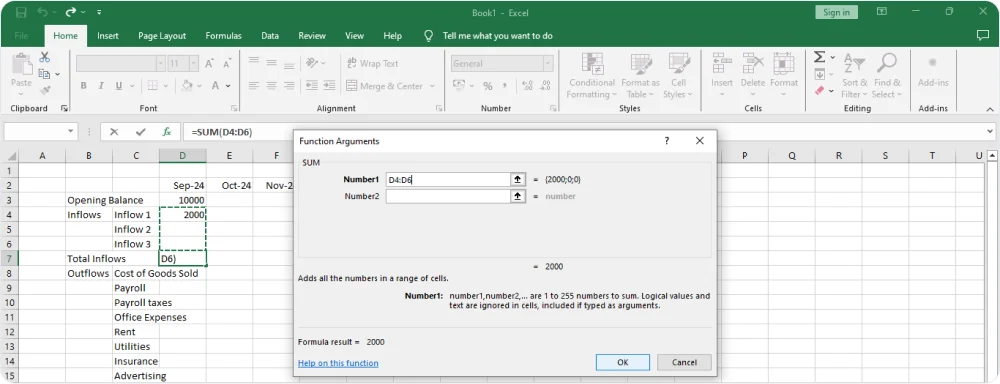Click the formula bar Enter checkmark
Screen dimensions: 1000x384
point(140,131)
